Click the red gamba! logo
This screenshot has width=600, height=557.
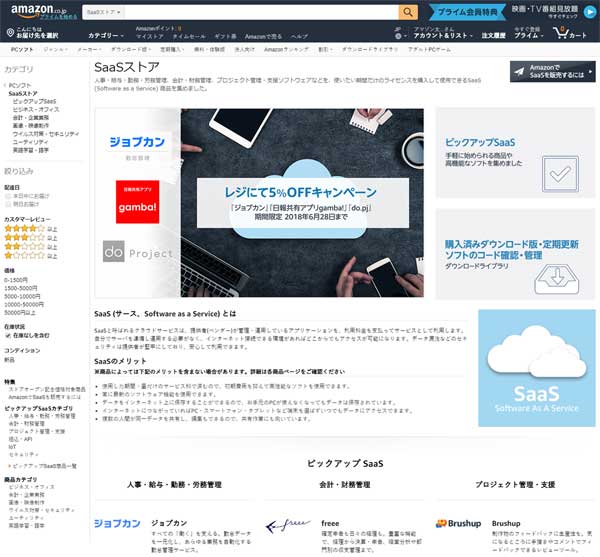tap(137, 202)
